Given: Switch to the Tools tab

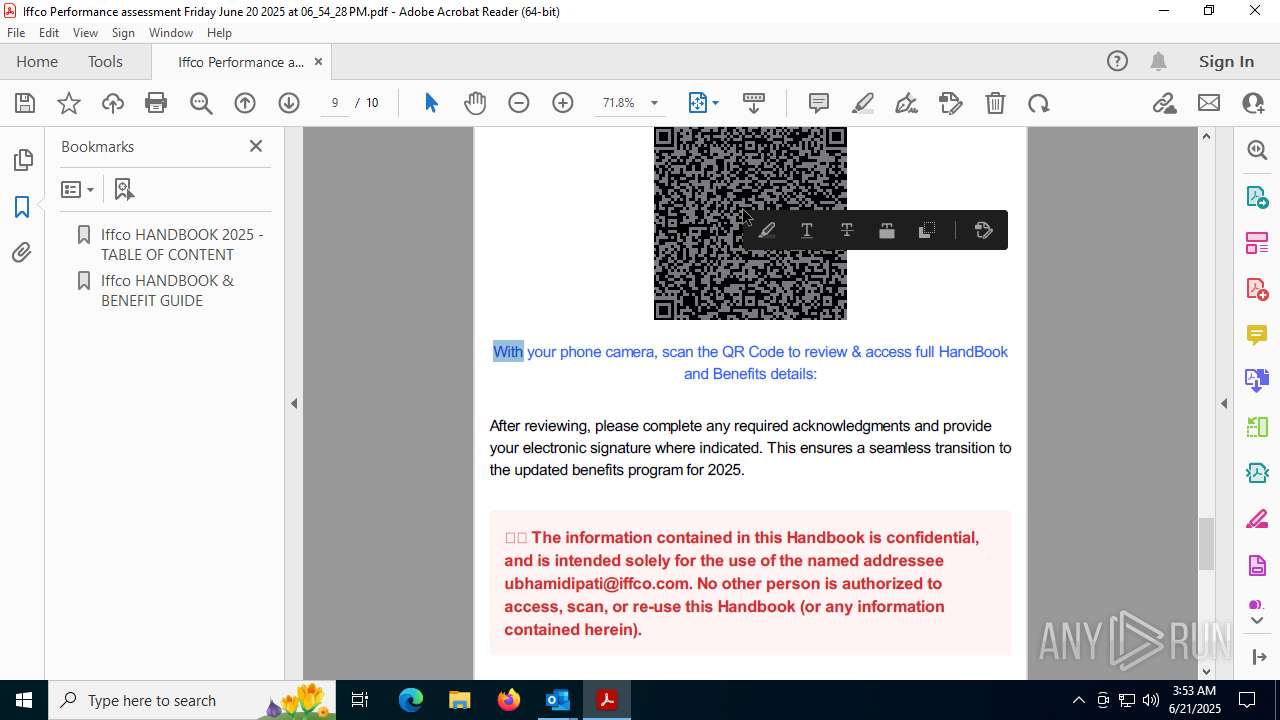Looking at the screenshot, I should pos(105,62).
